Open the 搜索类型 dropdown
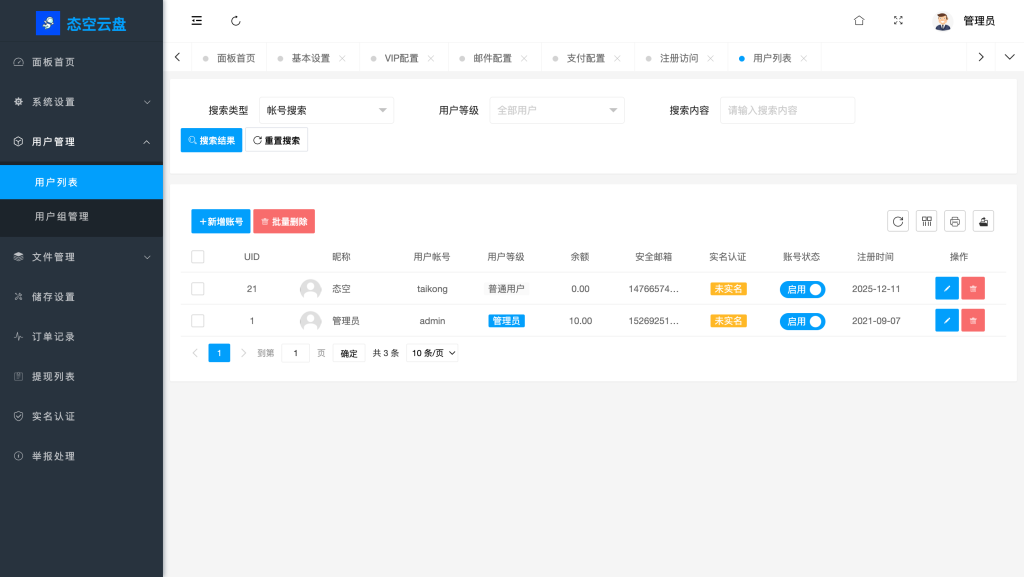Viewport: 1024px width, 577px height. [x=326, y=110]
